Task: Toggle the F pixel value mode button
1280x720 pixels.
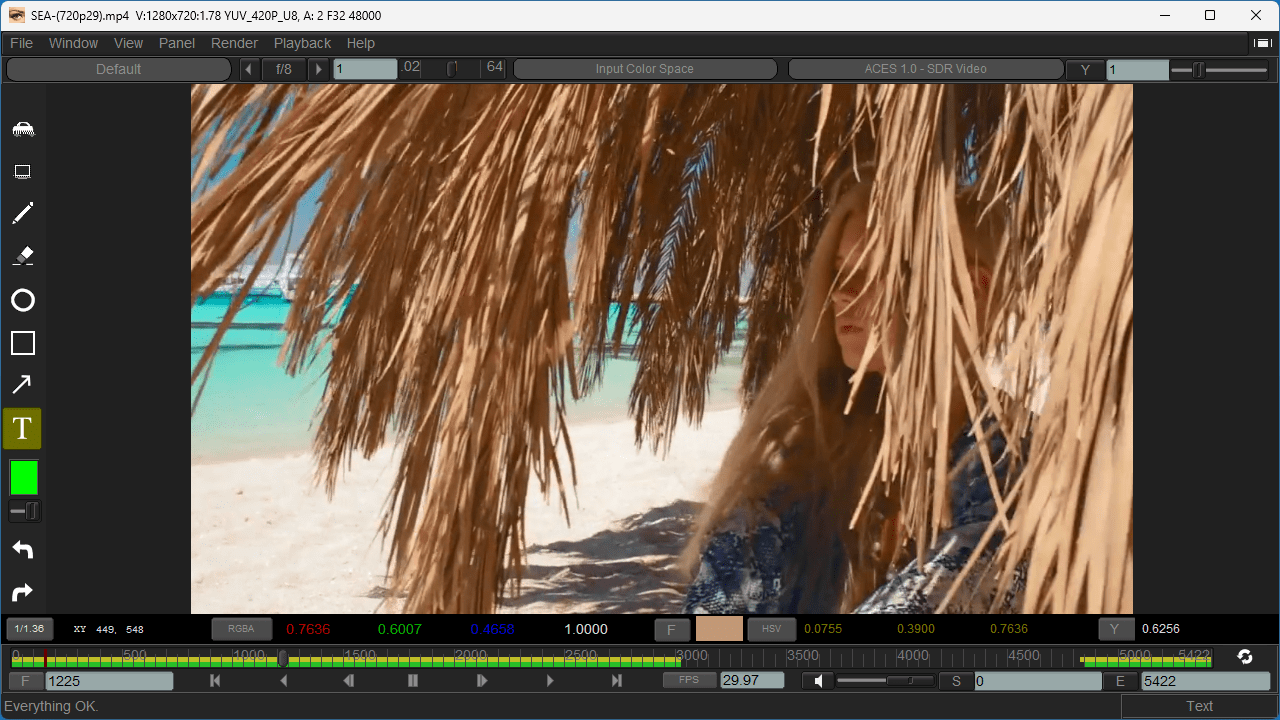Action: 672,630
